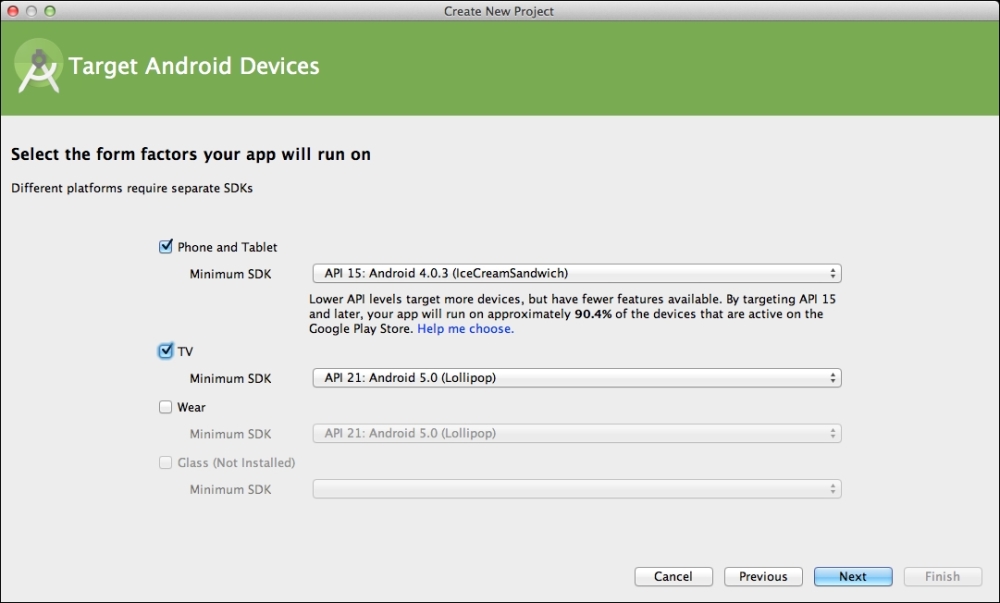Open the Help me choose link
1000x603 pixels.
[465, 329]
